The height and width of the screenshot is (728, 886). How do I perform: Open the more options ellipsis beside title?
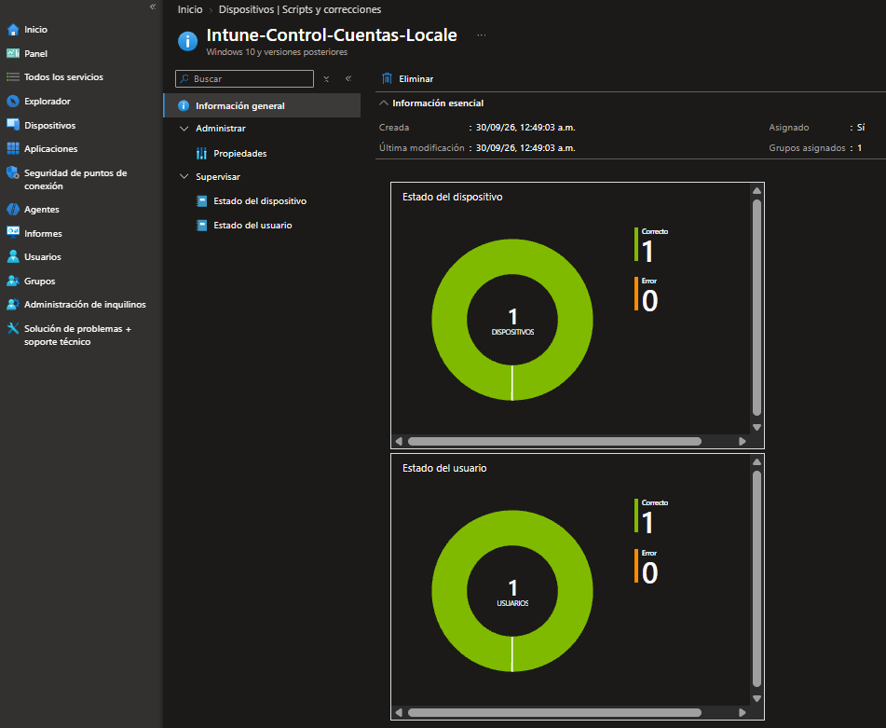pos(481,35)
